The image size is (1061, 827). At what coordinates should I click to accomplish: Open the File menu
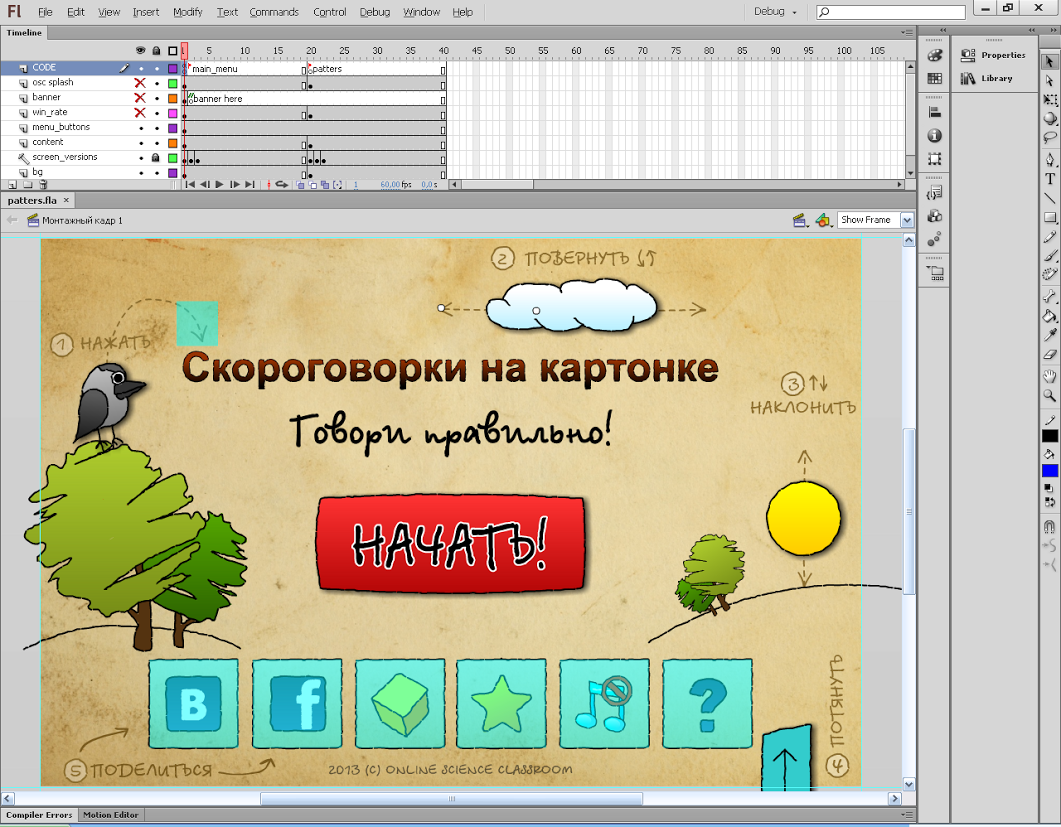(45, 12)
